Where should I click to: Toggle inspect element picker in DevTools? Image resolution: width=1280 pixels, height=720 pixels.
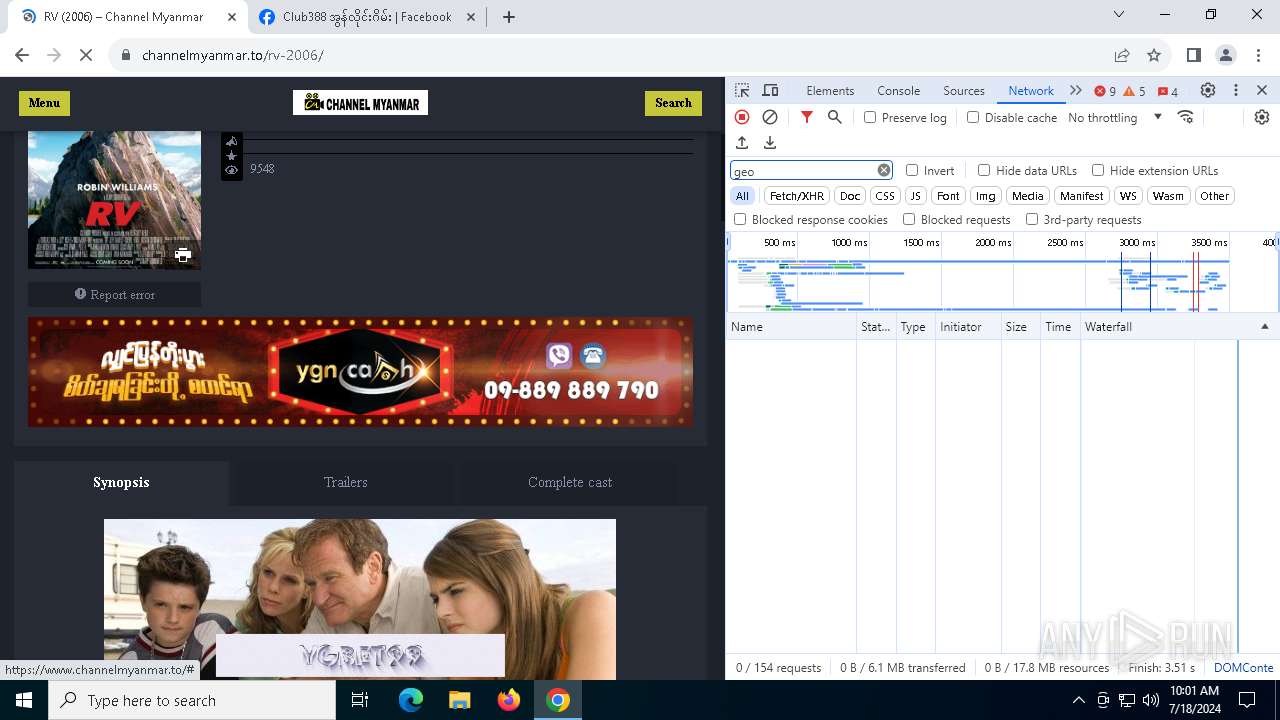pos(742,90)
